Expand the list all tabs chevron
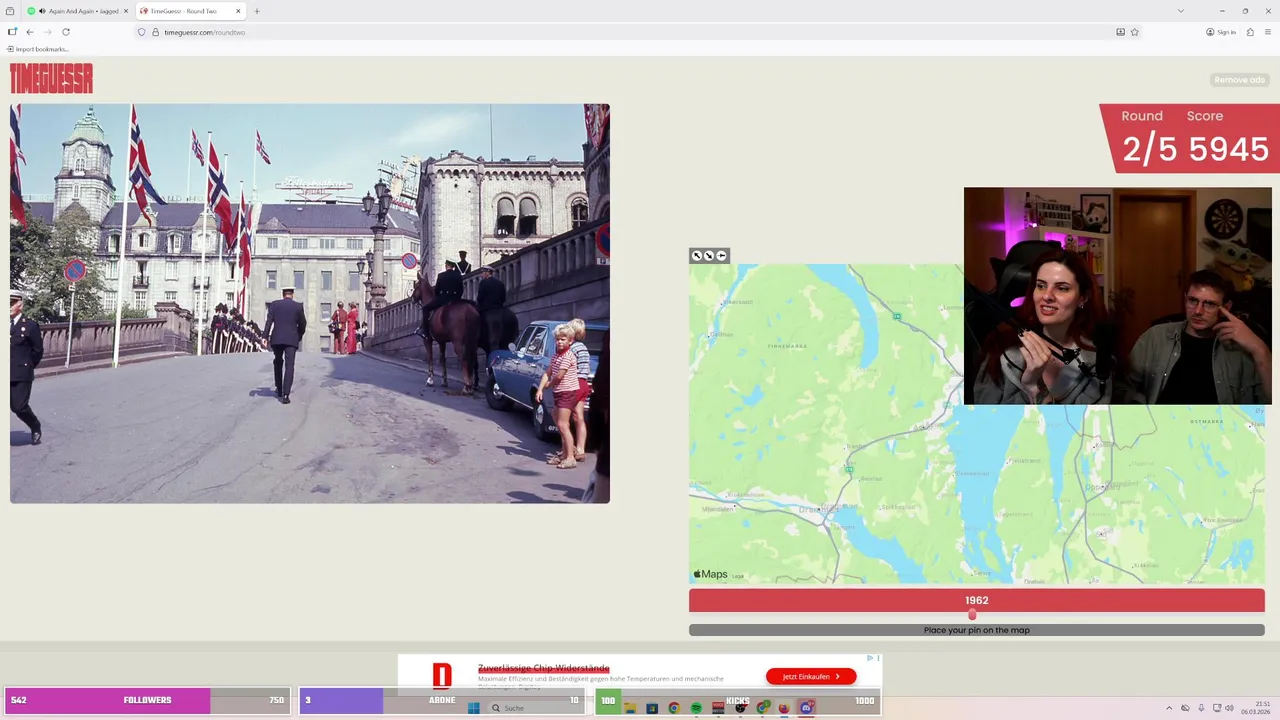1280x720 pixels. pyautogui.click(x=1180, y=11)
